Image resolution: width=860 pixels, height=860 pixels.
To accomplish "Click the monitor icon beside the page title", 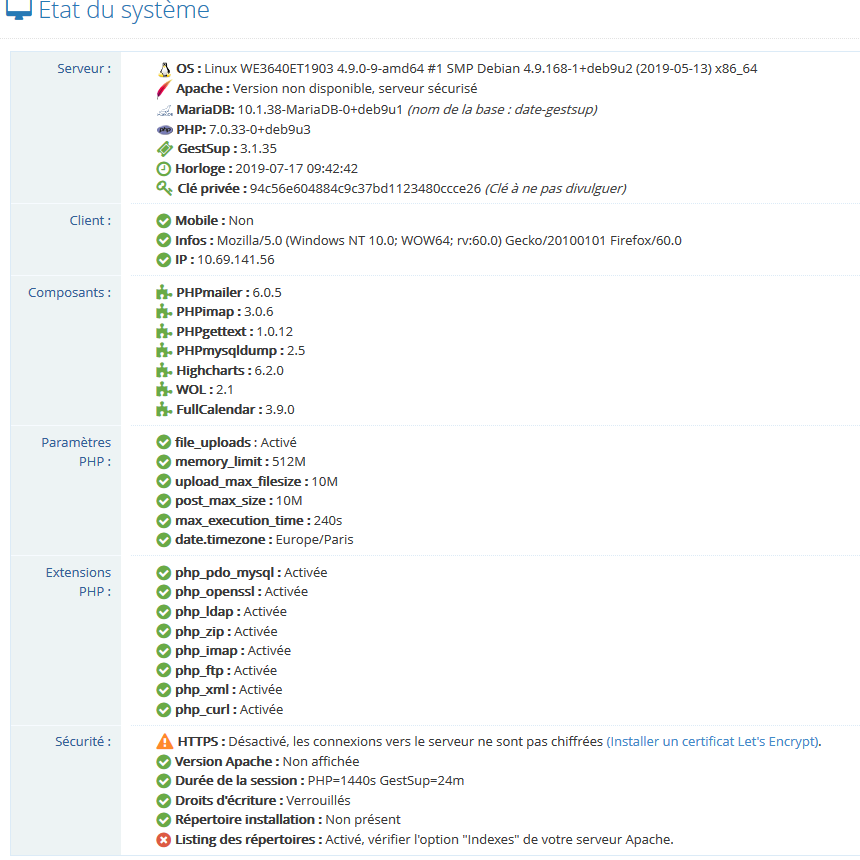I will (18, 10).
